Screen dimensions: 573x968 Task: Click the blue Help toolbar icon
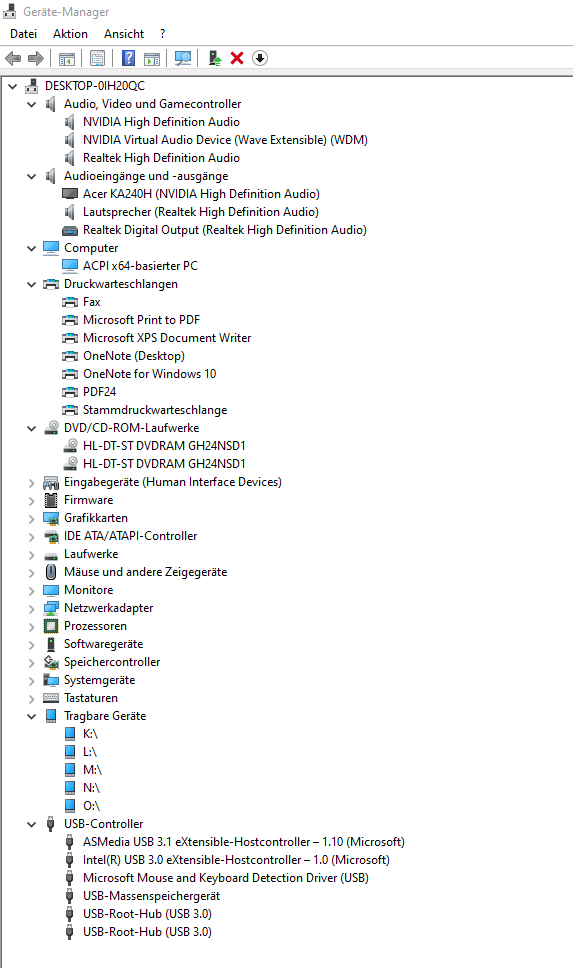pyautogui.click(x=128, y=59)
